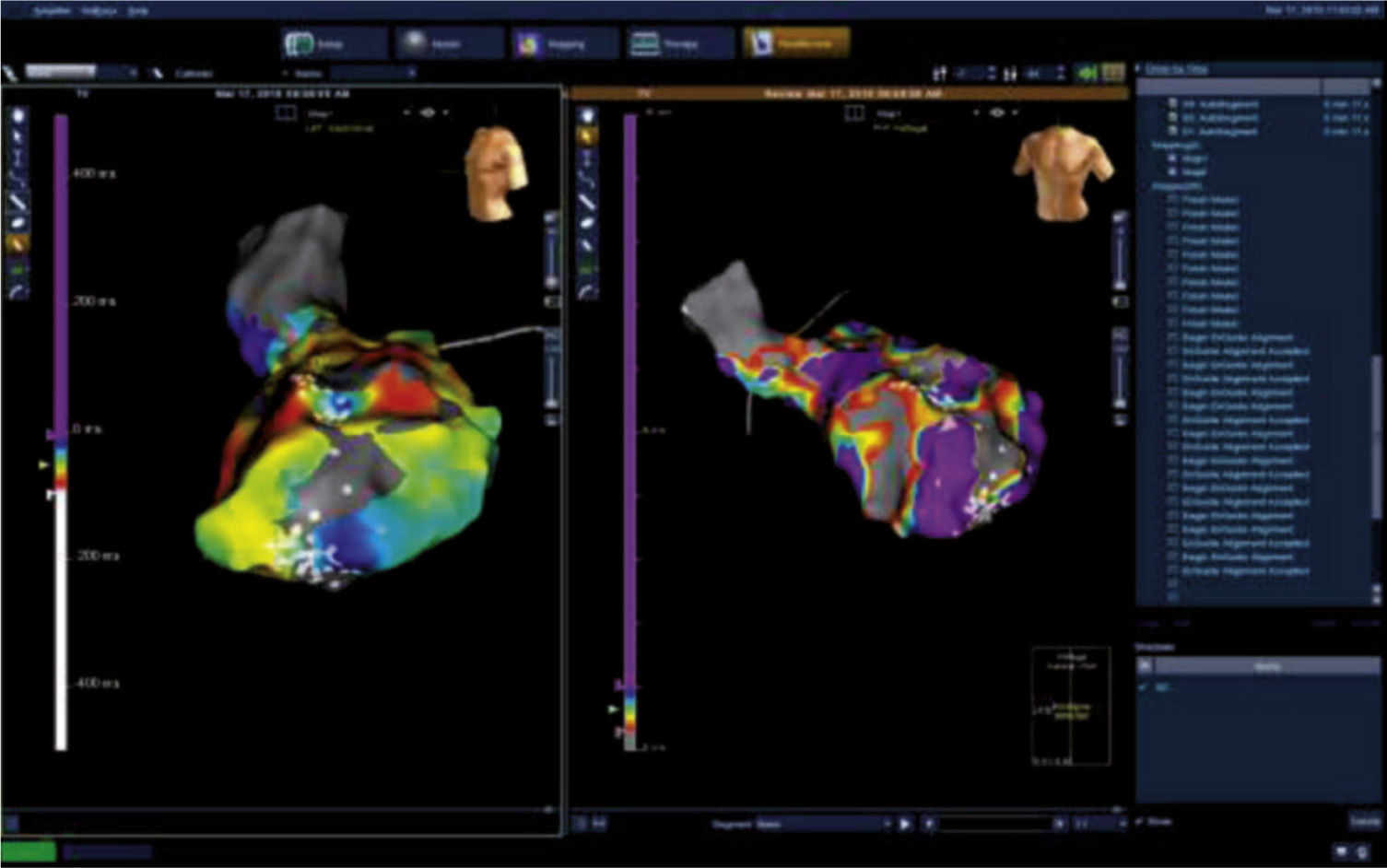Click the oval lesion marker tool in left toolbar
Image resolution: width=1387 pixels, height=868 pixels.
[18, 222]
